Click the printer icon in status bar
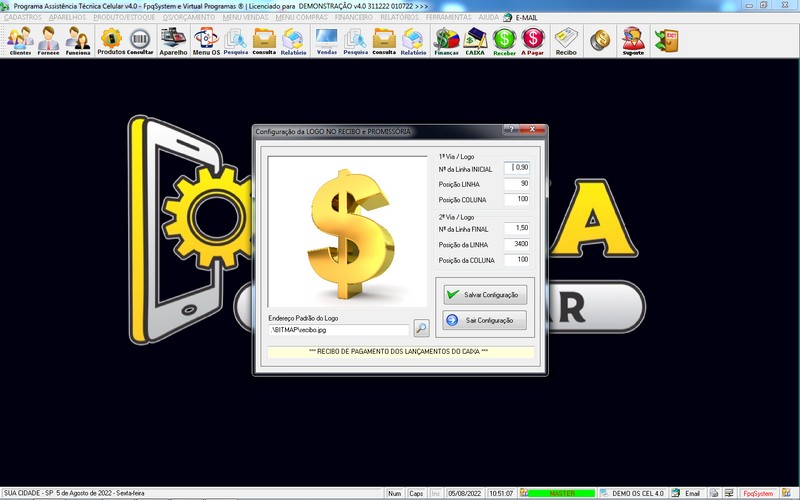 point(714,493)
